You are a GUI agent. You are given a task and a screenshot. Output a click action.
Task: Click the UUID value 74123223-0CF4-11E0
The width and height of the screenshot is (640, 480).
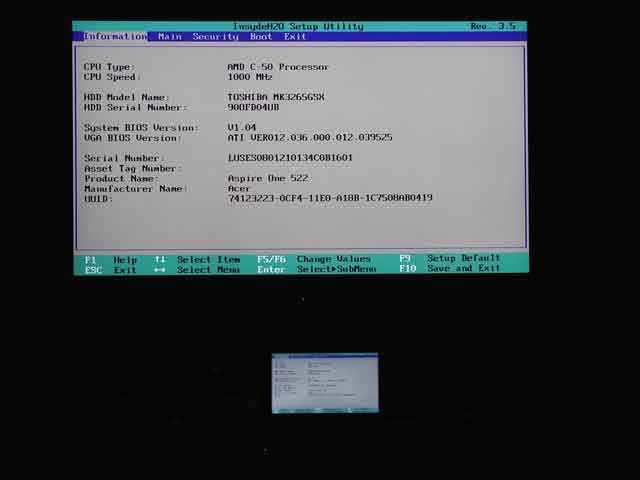point(330,198)
